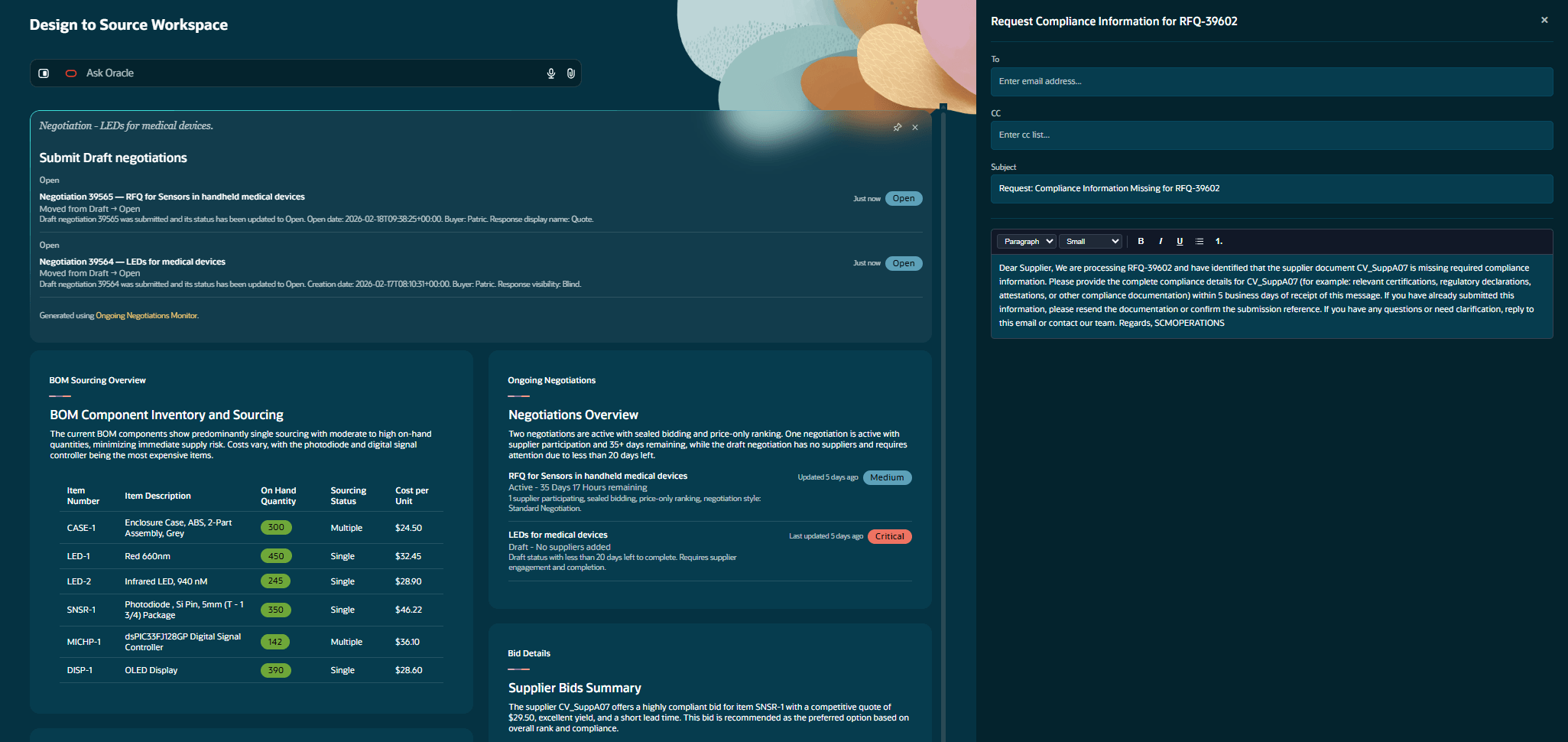
Task: Click the $24.50 cost cell
Action: click(408, 528)
